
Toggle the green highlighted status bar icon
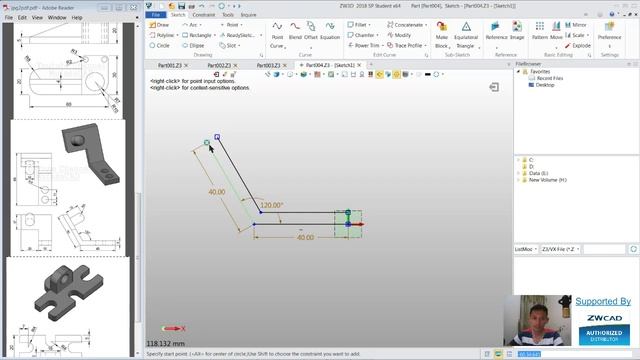tap(498, 354)
